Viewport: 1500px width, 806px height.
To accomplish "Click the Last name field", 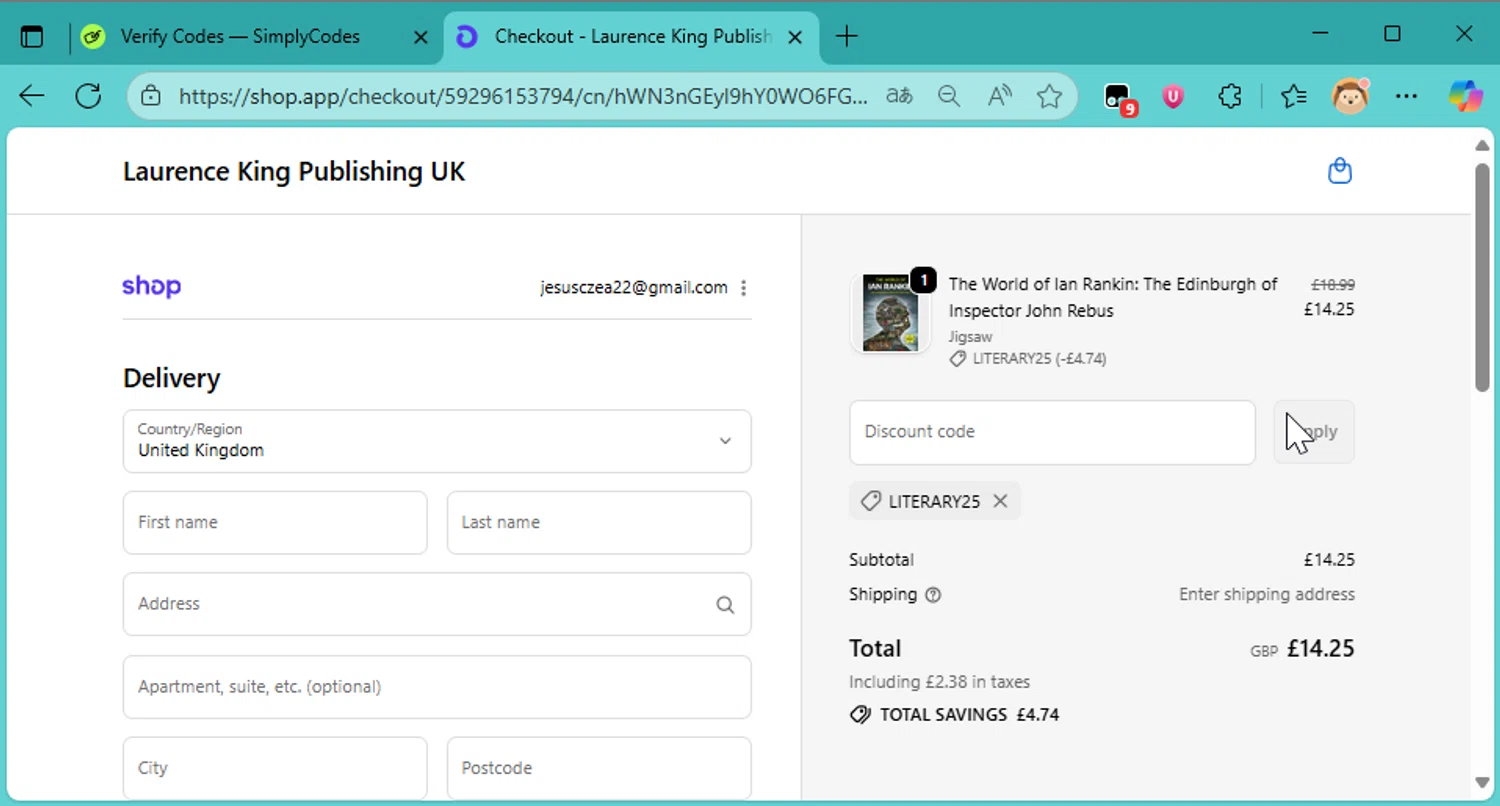I will (x=599, y=522).
